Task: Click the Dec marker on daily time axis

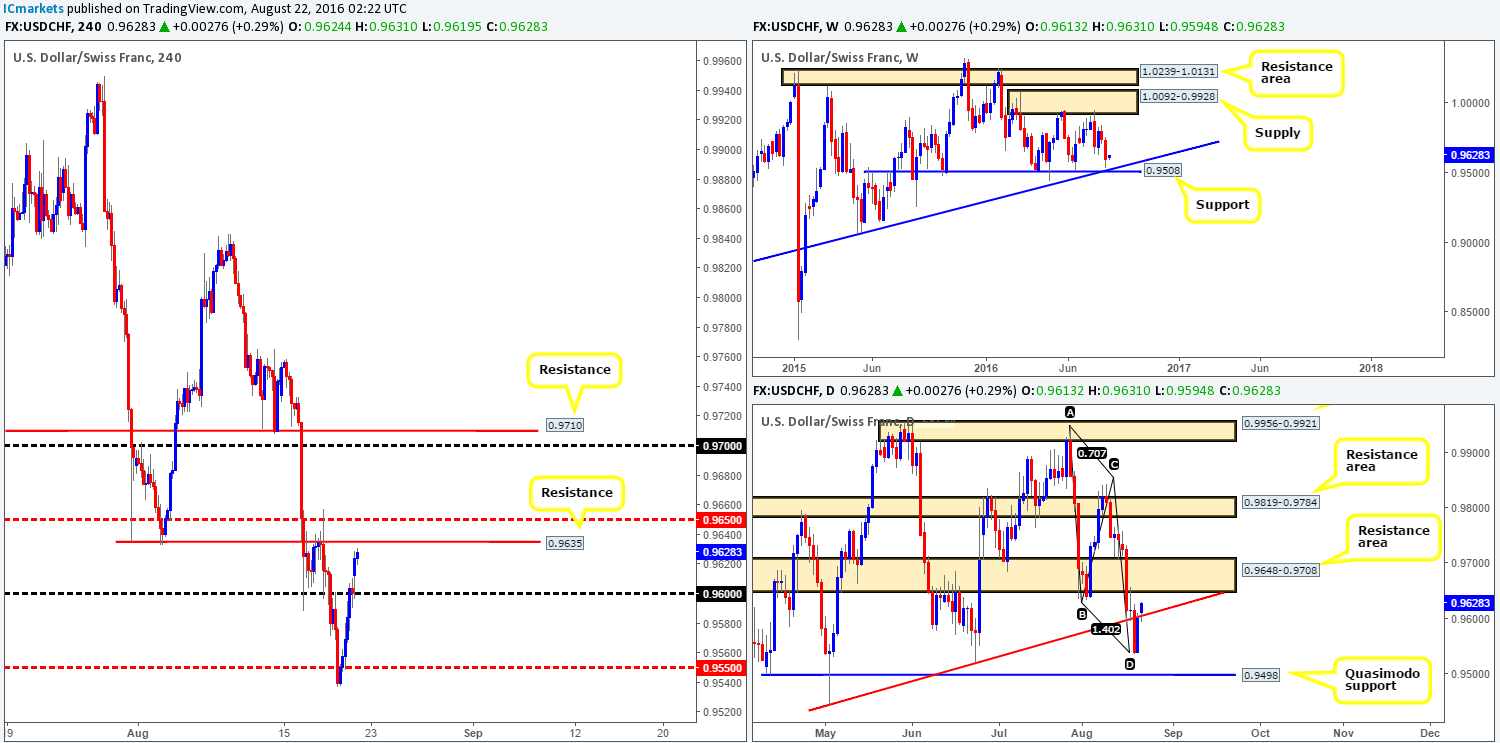Action: 1429,731
